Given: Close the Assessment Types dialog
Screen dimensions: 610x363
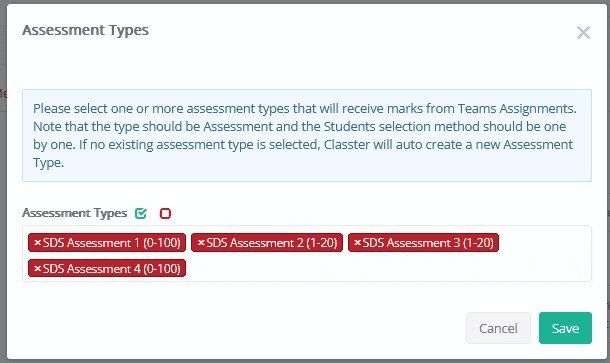Looking at the screenshot, I should pyautogui.click(x=583, y=33).
